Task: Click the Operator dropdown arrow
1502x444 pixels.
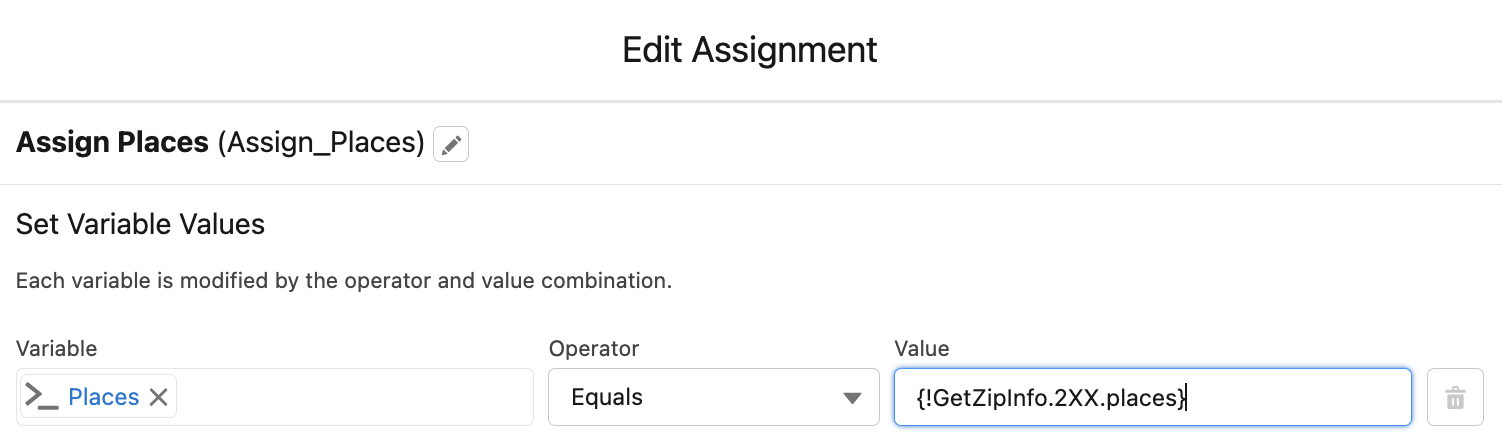Action: pyautogui.click(x=852, y=398)
